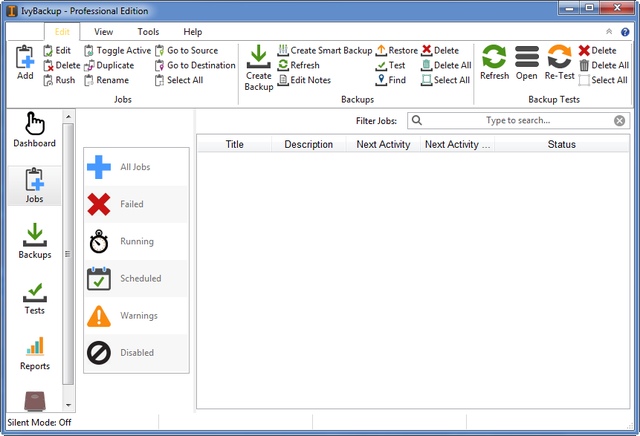This screenshot has width=640, height=436.
Task: Click Create Smart Backup
Action: tap(325, 50)
